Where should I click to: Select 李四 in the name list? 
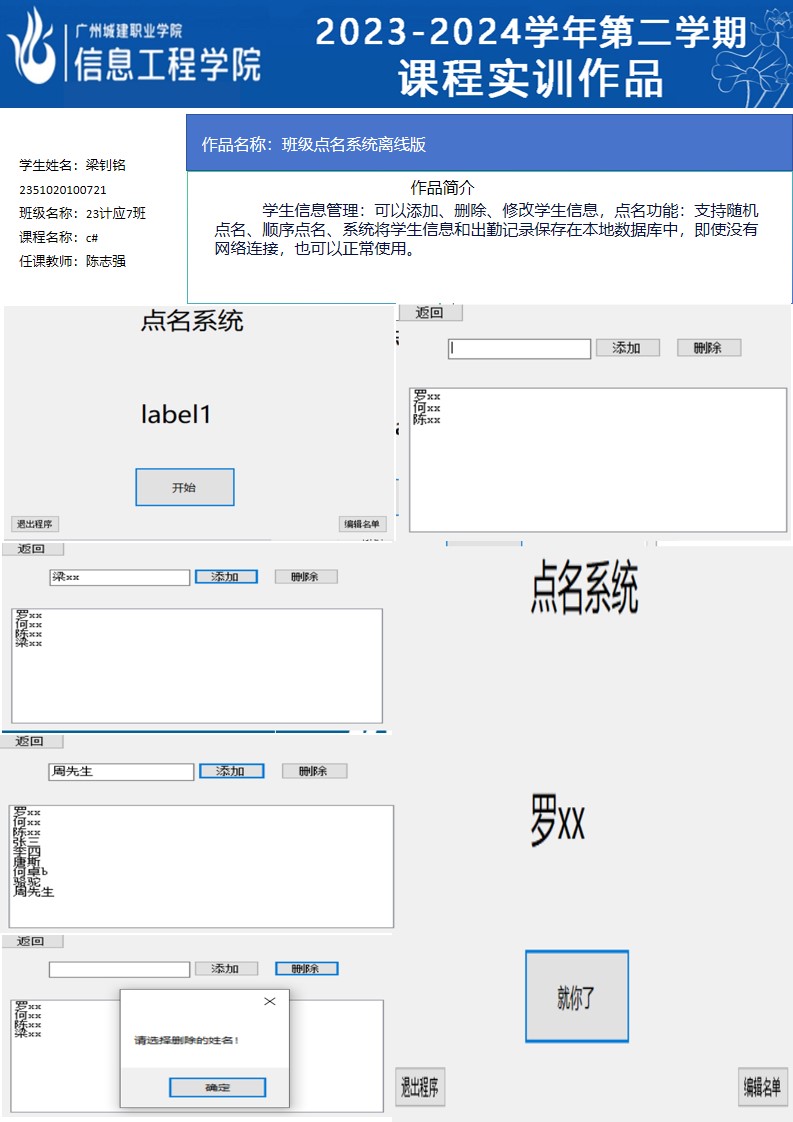27,852
